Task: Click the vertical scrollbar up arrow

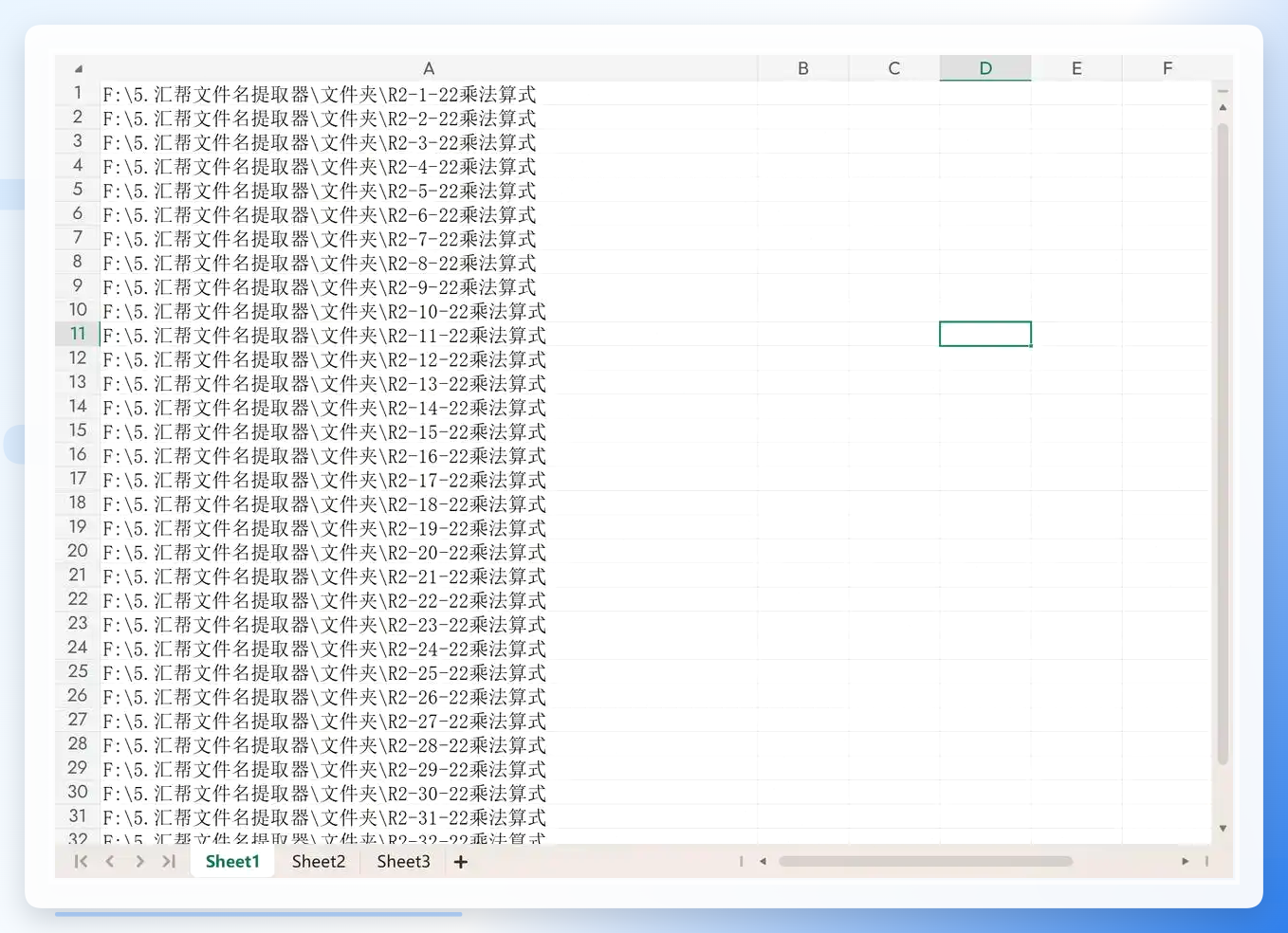Action: (x=1223, y=108)
